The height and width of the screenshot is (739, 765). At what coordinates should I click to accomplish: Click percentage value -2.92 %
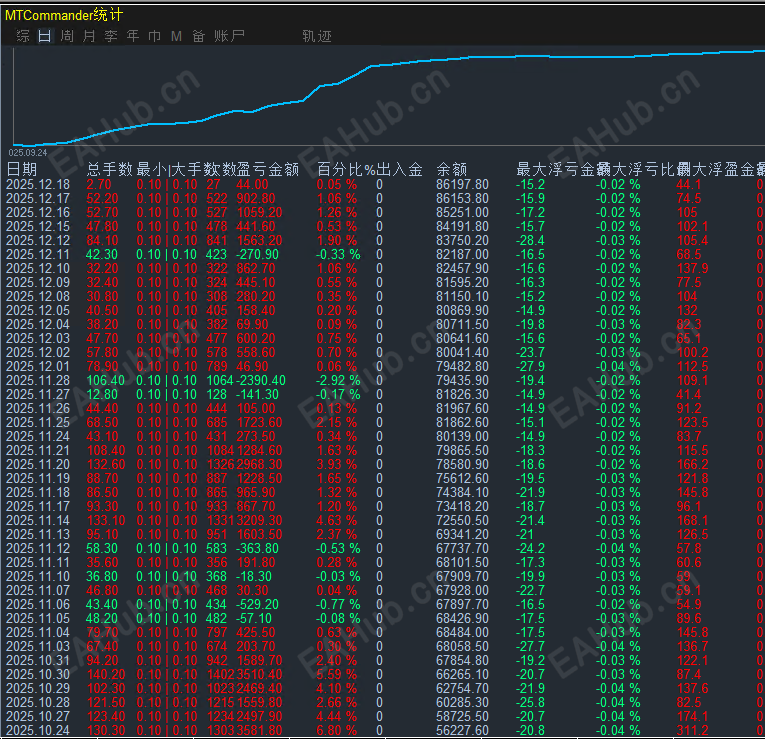coord(338,380)
